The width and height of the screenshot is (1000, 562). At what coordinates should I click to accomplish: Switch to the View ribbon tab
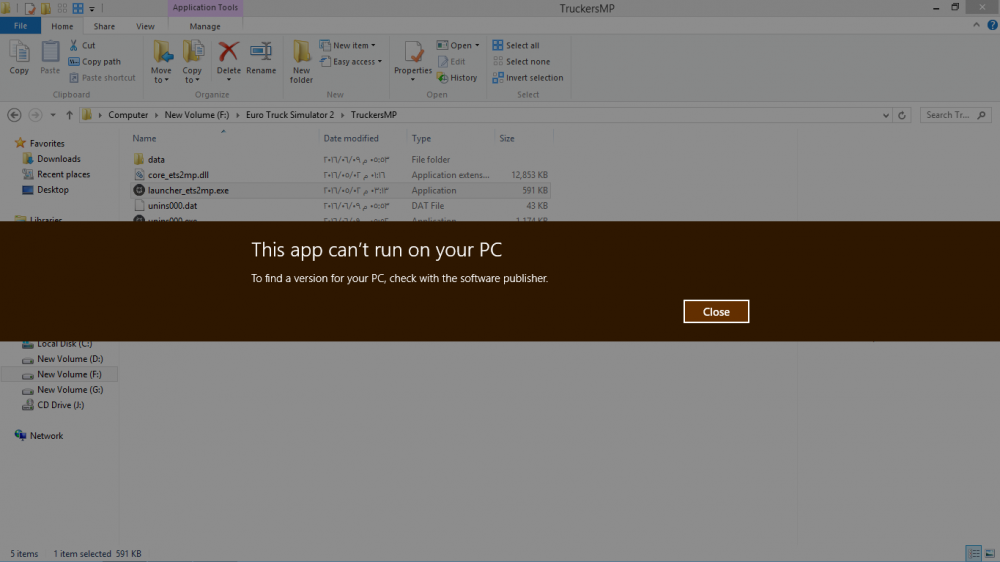tap(145, 27)
